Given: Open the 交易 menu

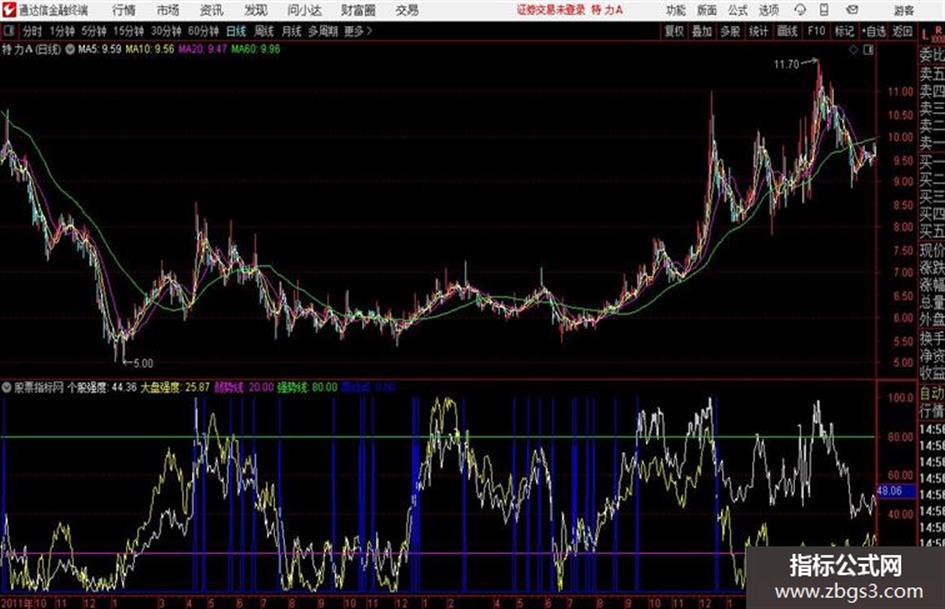Looking at the screenshot, I should tap(407, 10).
